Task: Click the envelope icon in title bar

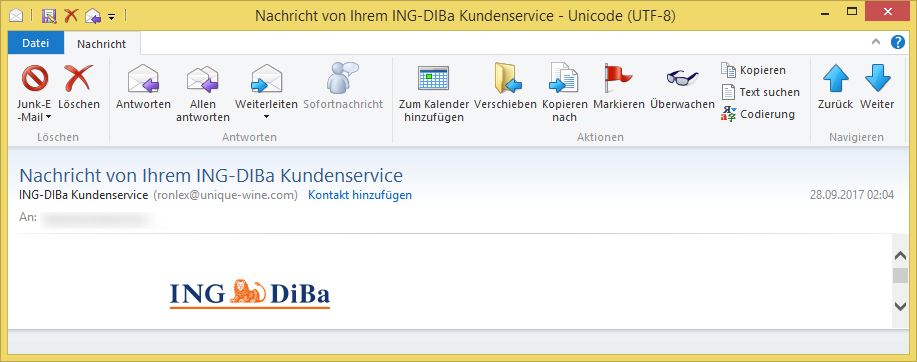Action: 16,16
